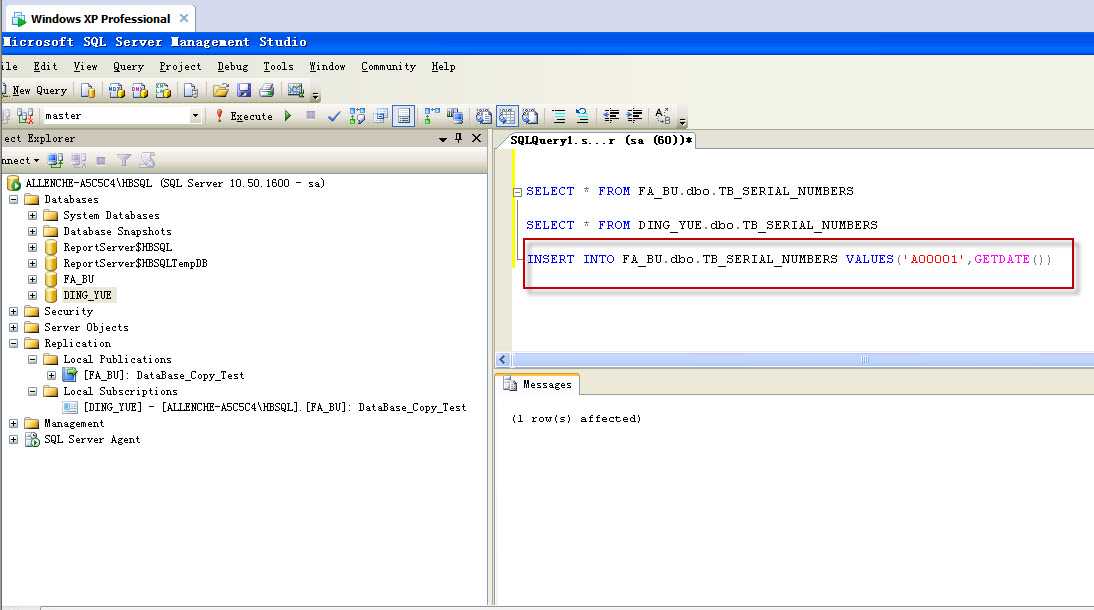This screenshot has height=610, width=1094.
Task: Specify values for template parameters
Action: 663,116
